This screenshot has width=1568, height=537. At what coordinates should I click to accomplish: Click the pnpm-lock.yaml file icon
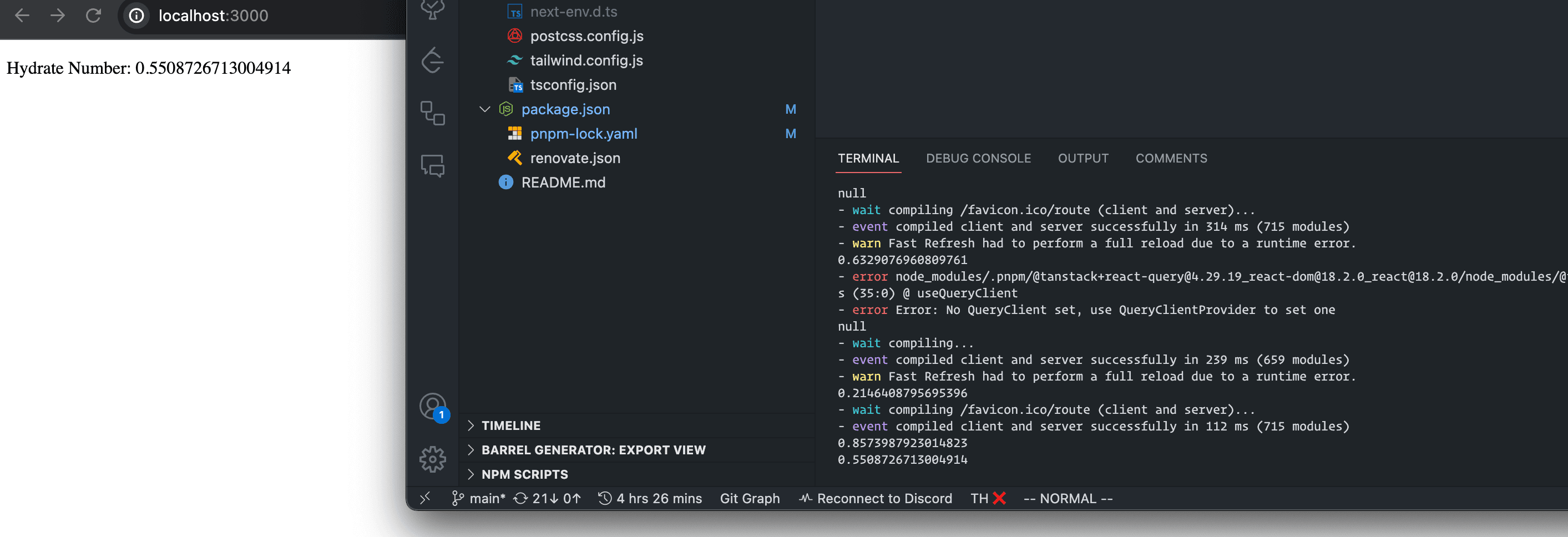[x=515, y=133]
